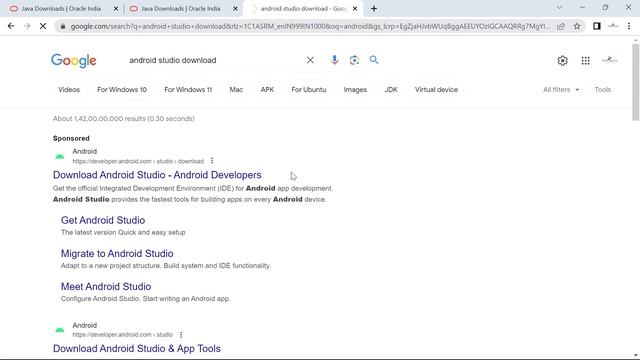
Task: Apply the For Windows 11 filter
Action: [x=188, y=89]
